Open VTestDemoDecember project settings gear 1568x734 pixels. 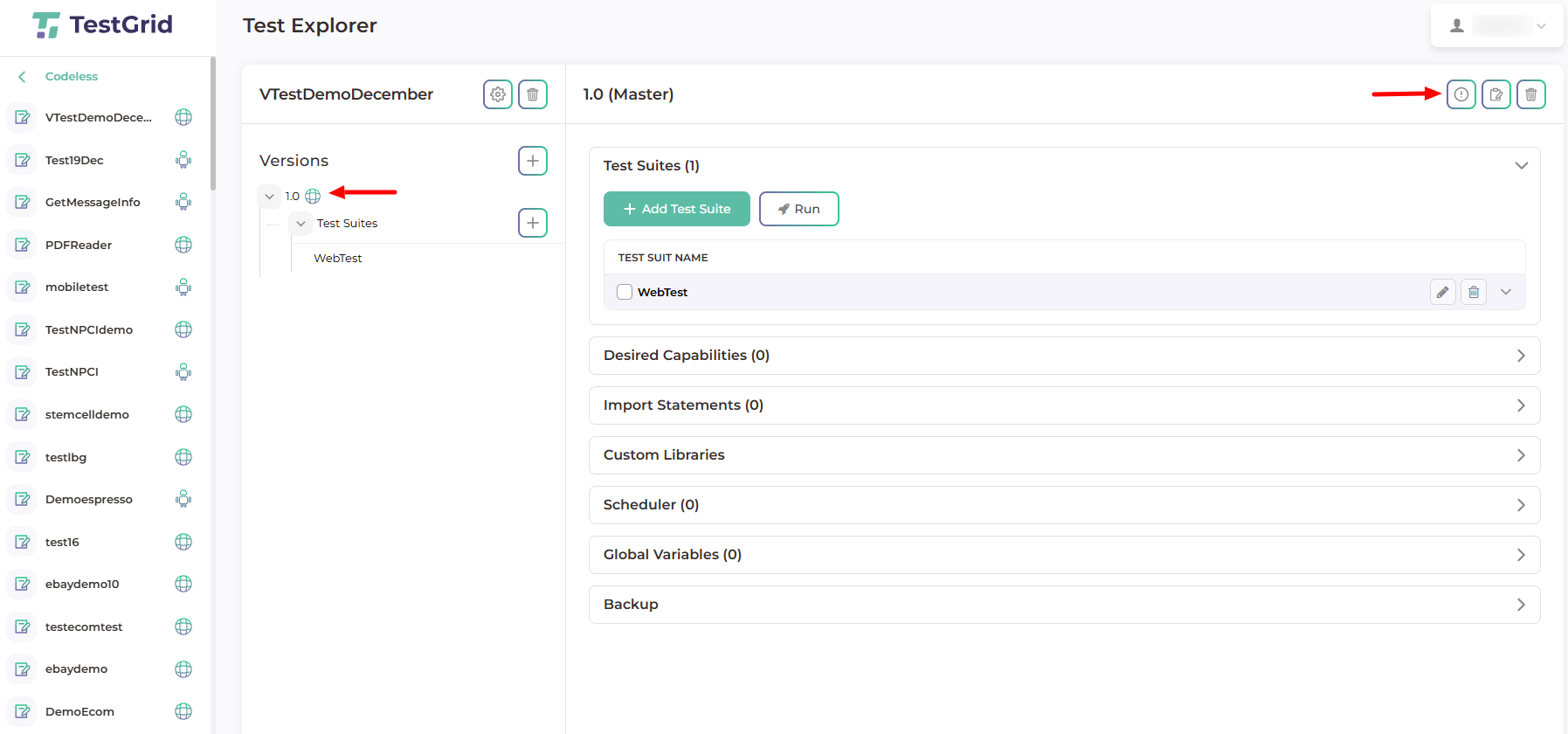point(498,94)
